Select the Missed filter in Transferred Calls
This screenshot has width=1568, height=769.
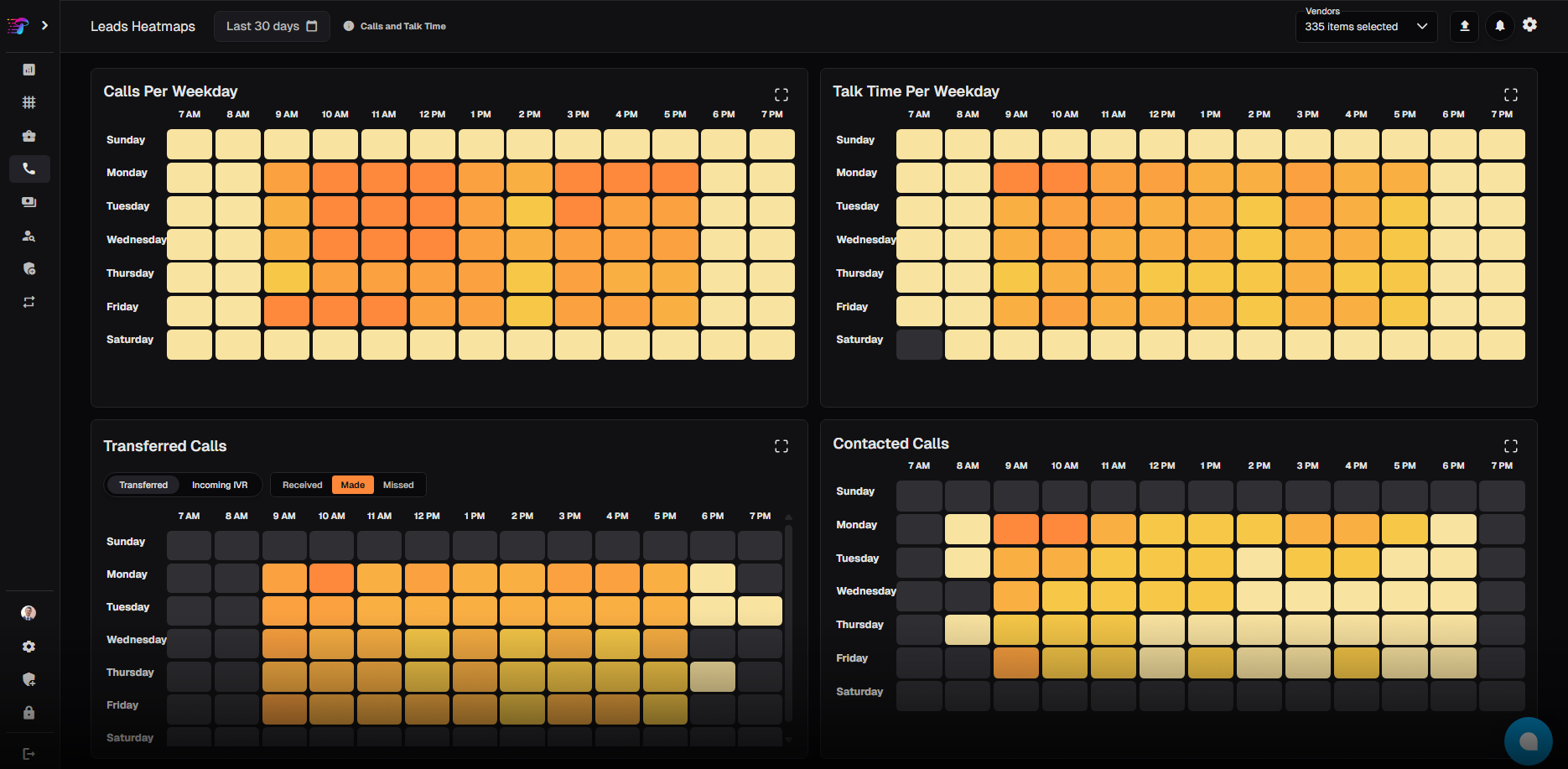point(398,485)
